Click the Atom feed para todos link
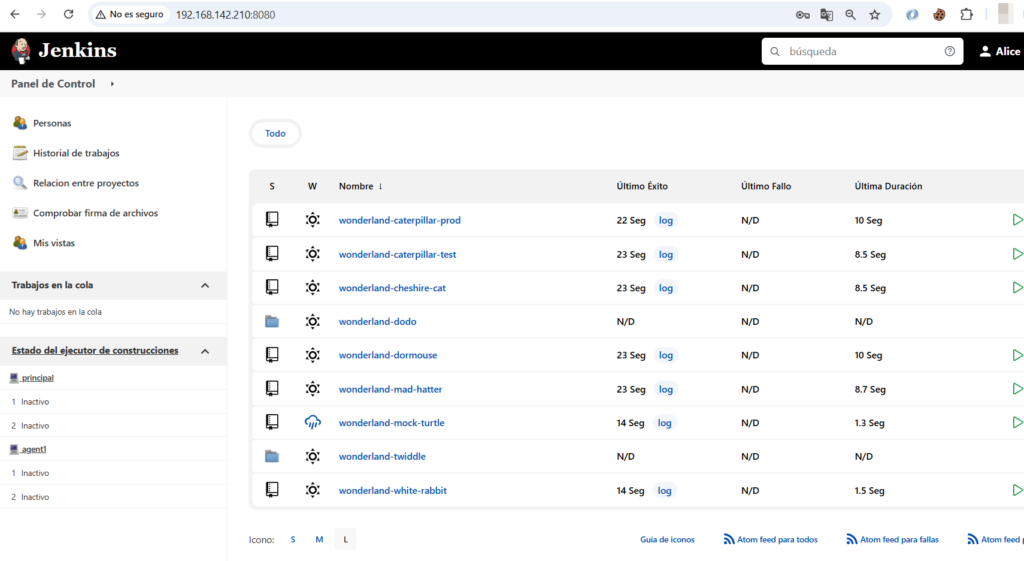Screen dimensions: 1024x561 (771, 539)
